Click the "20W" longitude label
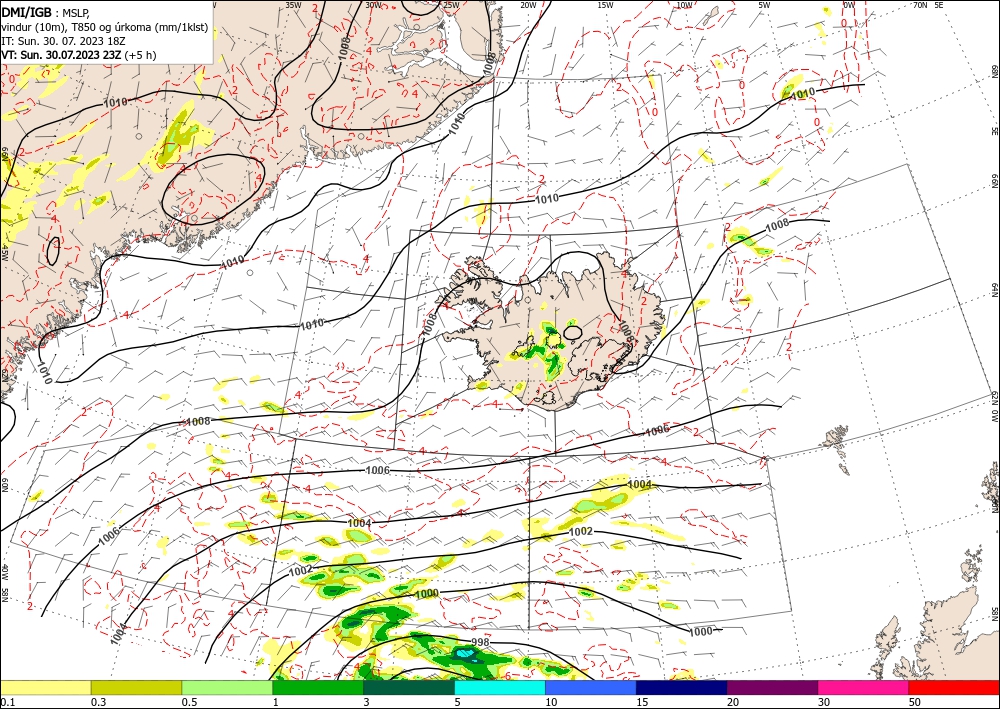Image resolution: width=1000 pixels, height=709 pixels. coord(528,5)
